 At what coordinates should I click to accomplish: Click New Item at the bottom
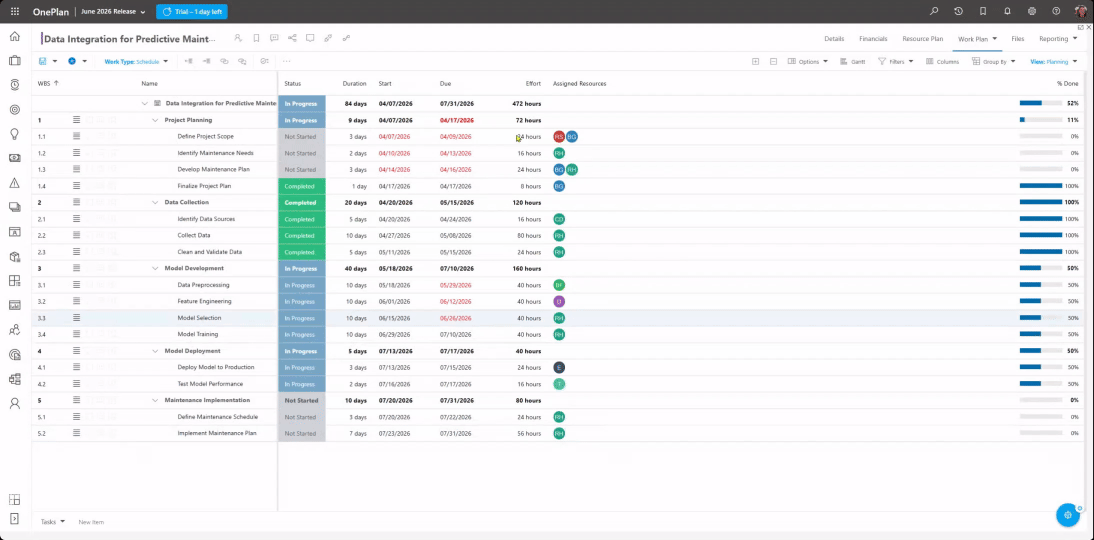(91, 522)
